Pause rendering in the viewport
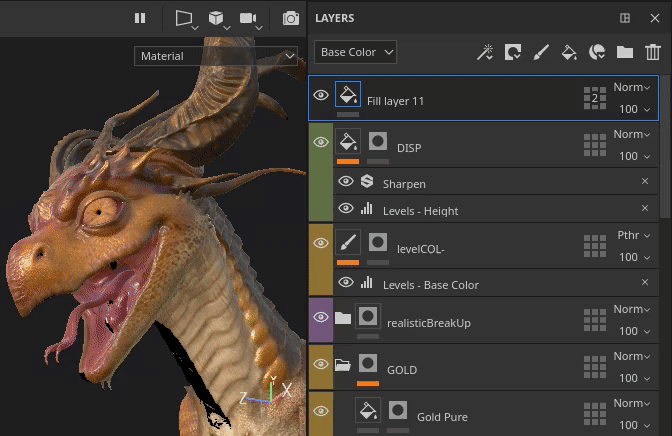This screenshot has height=436, width=672. coord(140,18)
